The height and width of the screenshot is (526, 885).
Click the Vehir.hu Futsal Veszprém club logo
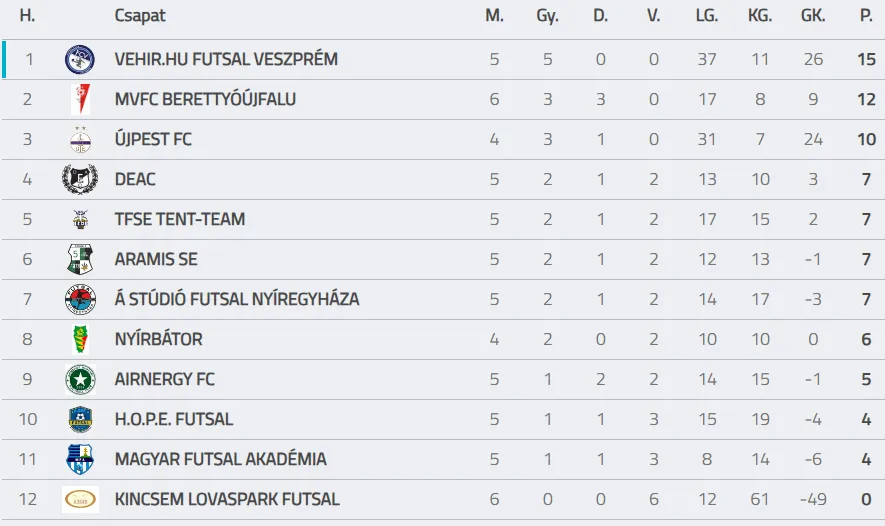80,59
